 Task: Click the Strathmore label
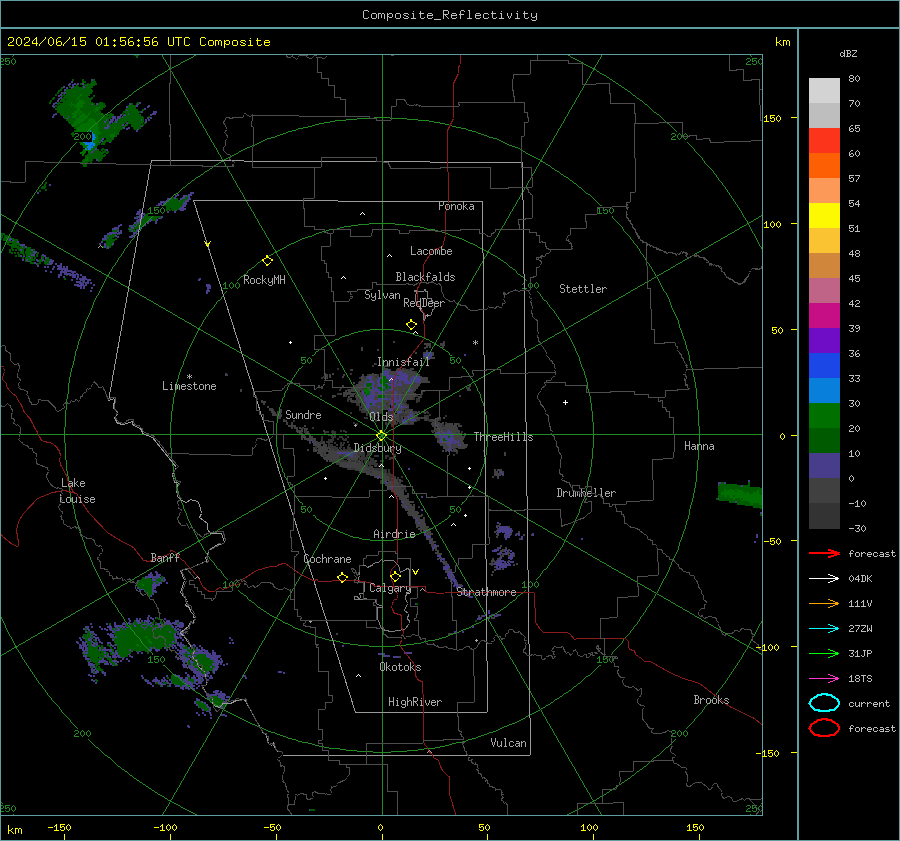pos(487,592)
